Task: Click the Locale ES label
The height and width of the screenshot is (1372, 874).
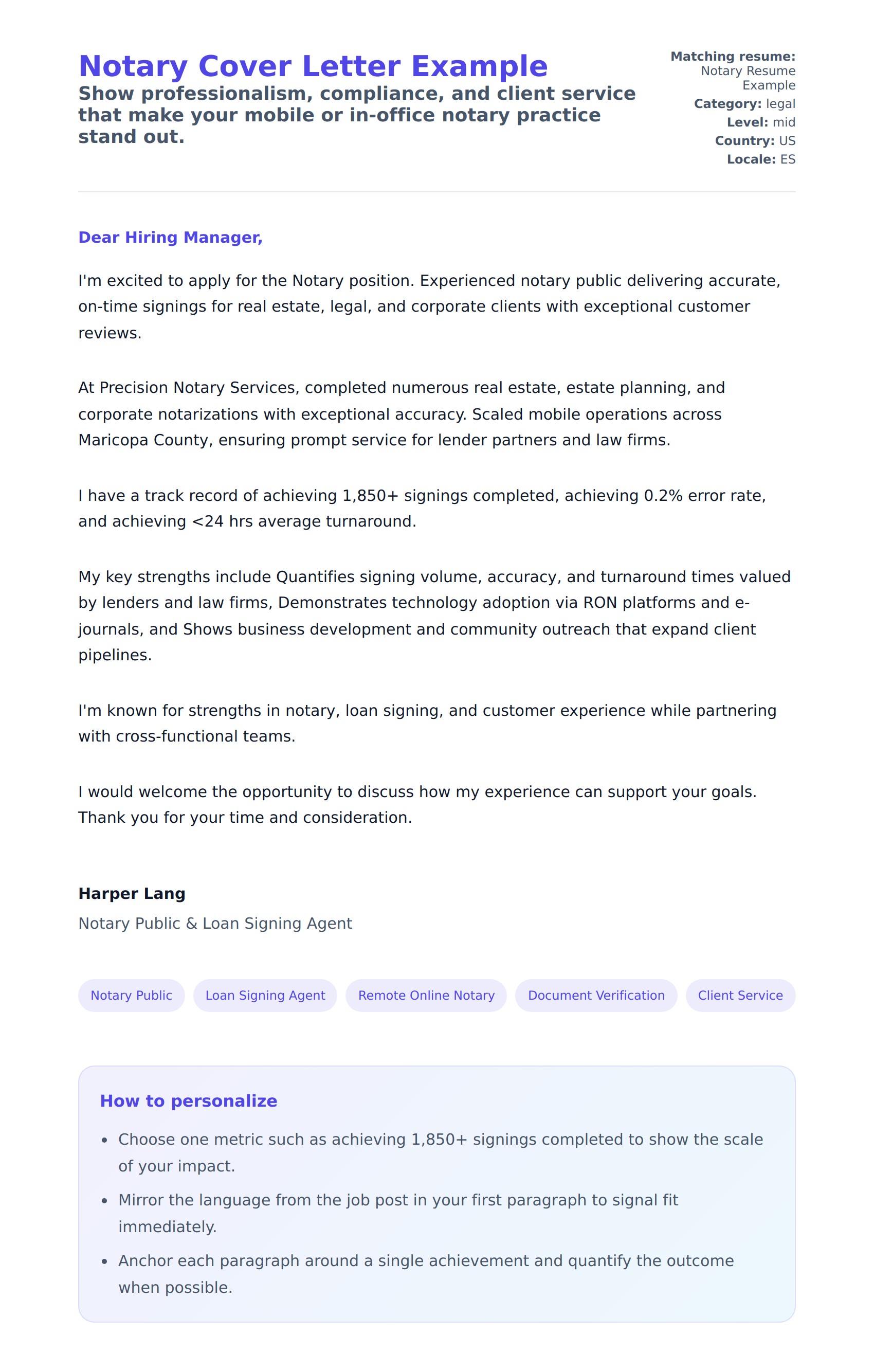Action: pos(760,159)
